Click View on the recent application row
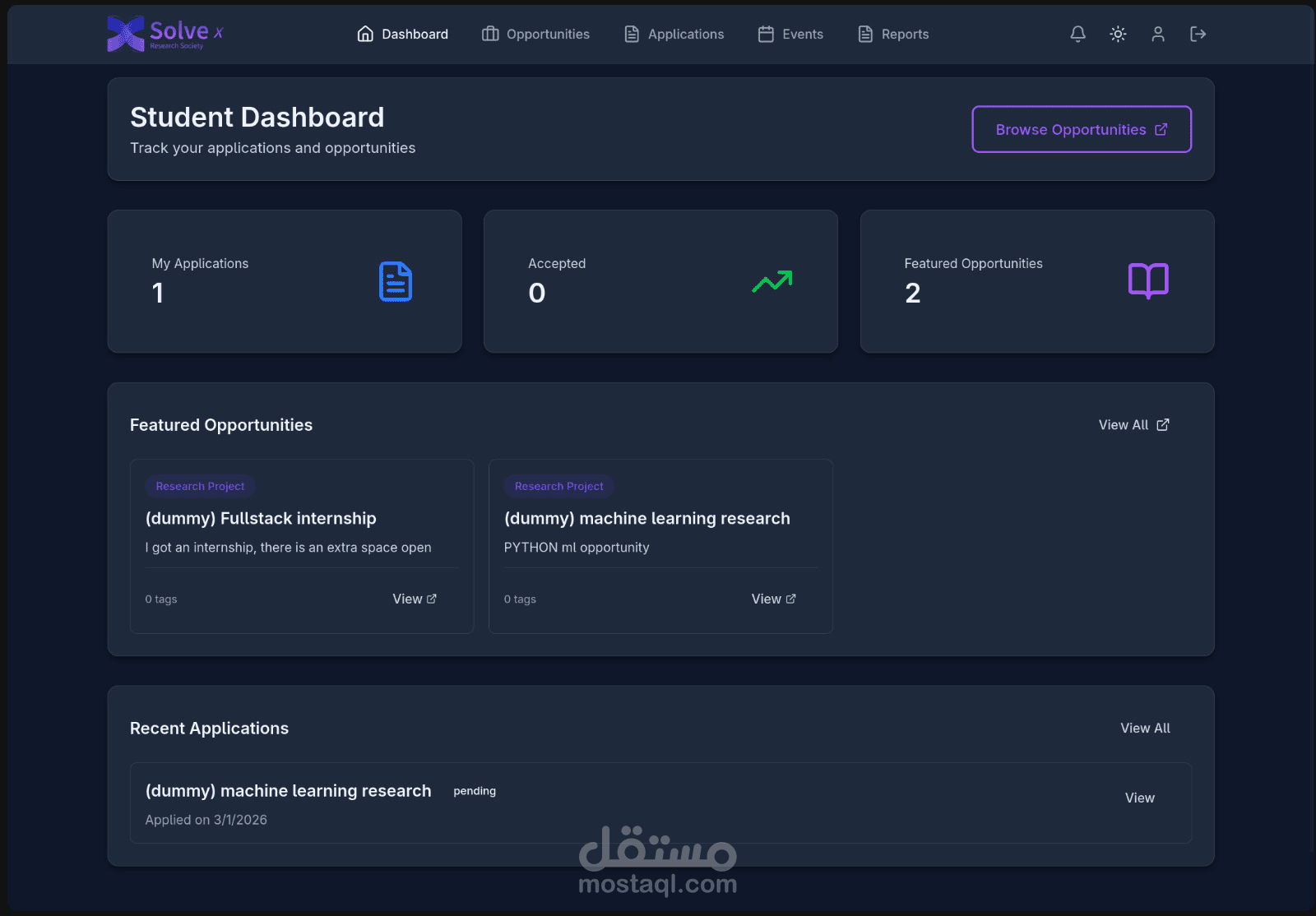 click(x=1140, y=798)
